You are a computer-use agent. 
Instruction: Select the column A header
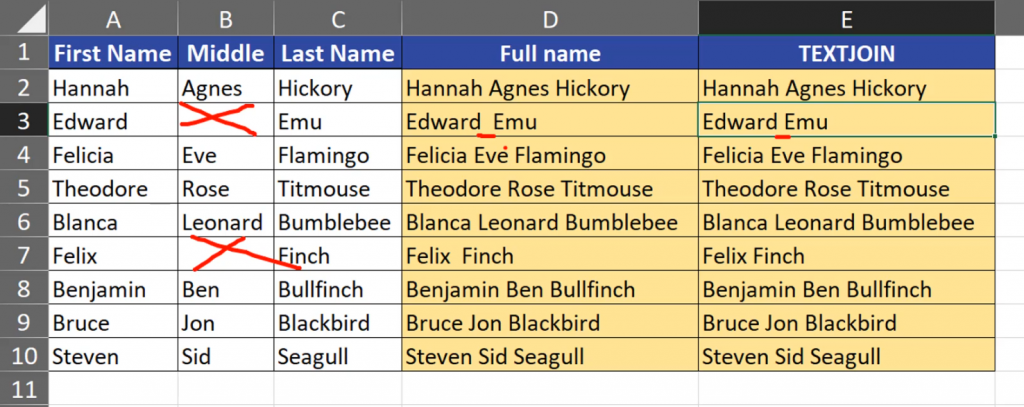pos(113,18)
